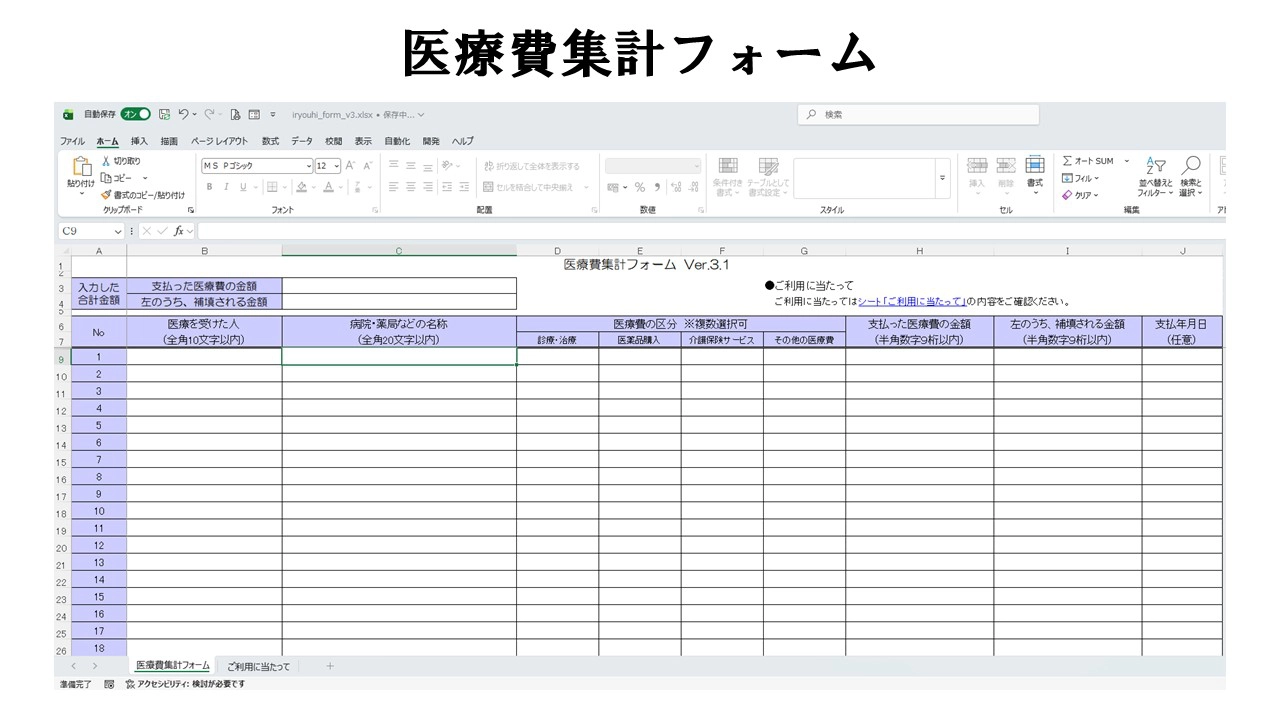
Task: Click the Paste (貼り付け) clipboard icon
Action: [81, 166]
